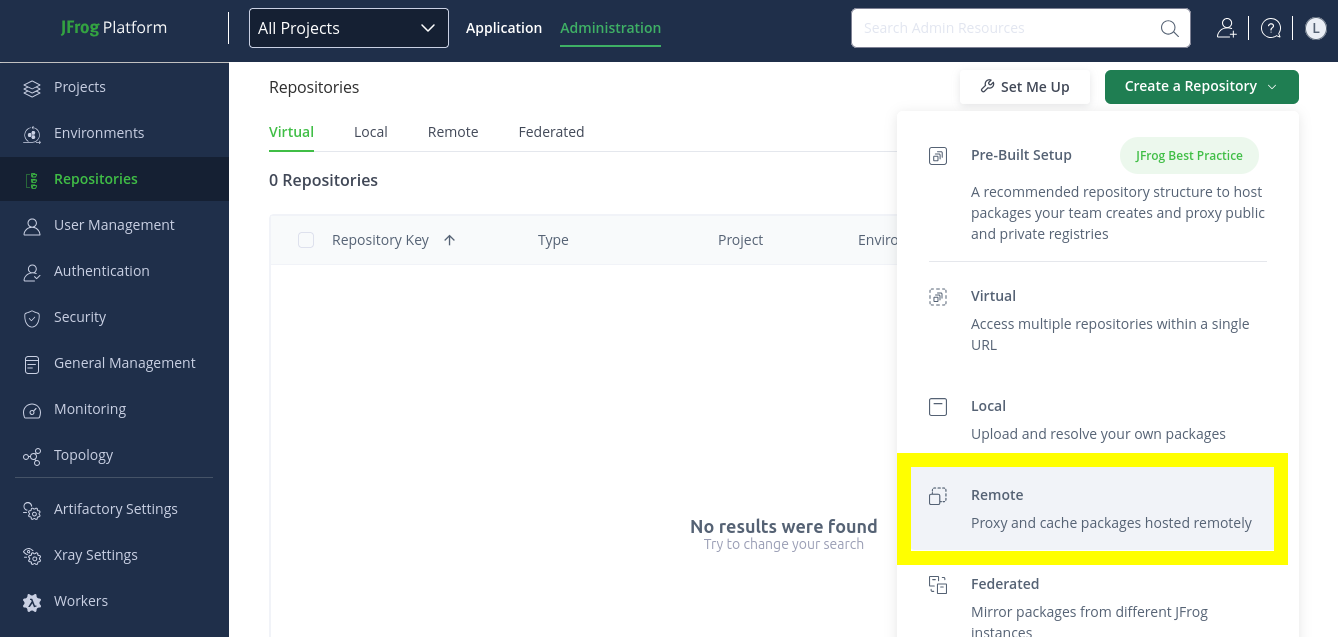Toggle the select-all checkbox in the table header
Screen dimensions: 1338x637
[305, 239]
